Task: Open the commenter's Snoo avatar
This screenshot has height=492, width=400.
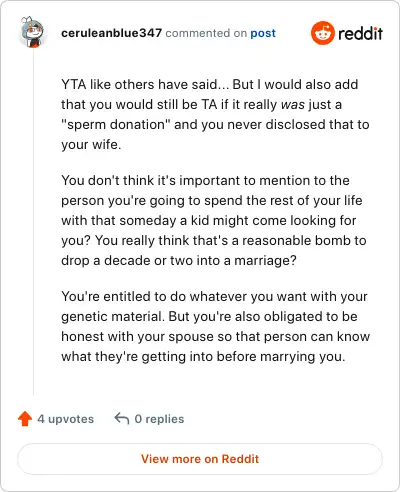Action: click(x=32, y=32)
